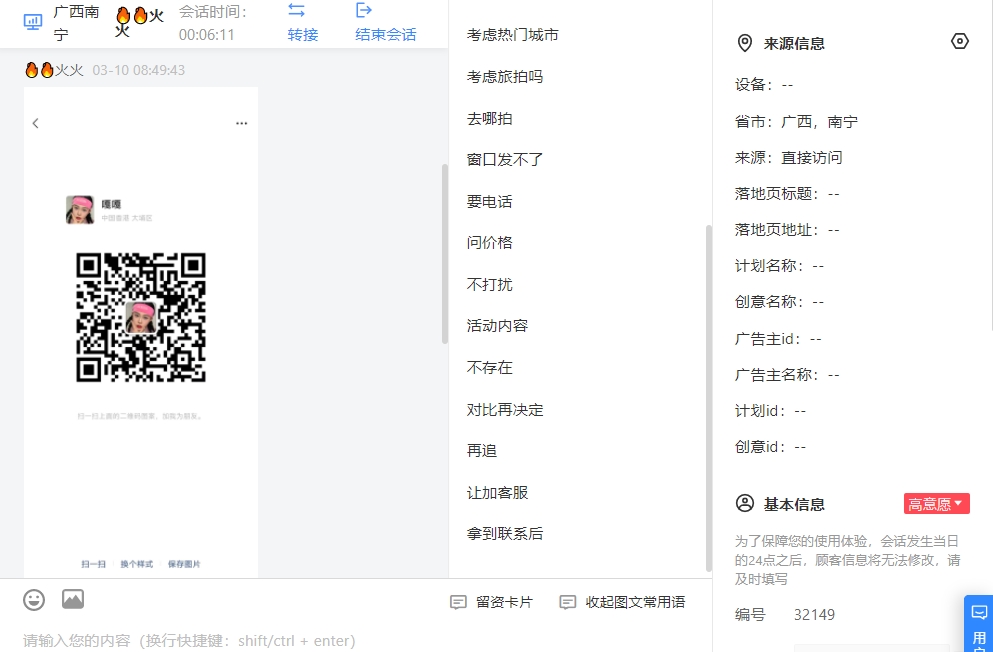Select the quick phrase 考虑旅拍吗
Screen dimensions: 993x652
pyautogui.click(x=505, y=77)
